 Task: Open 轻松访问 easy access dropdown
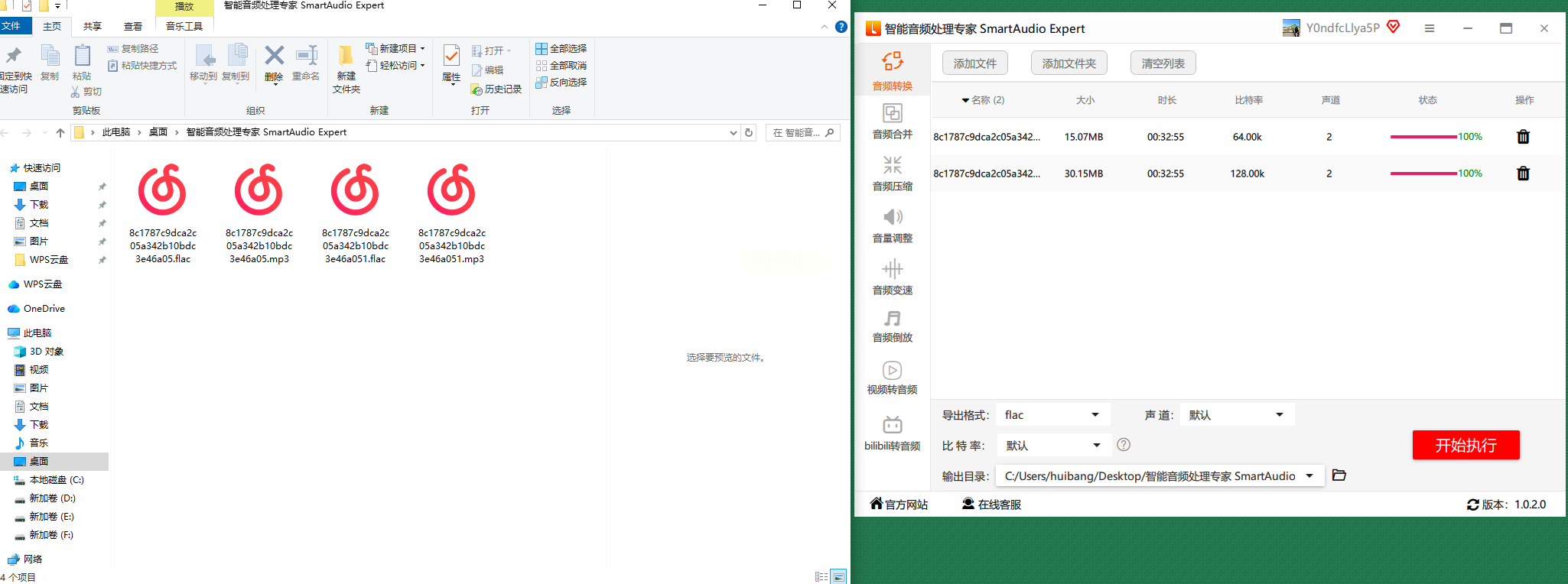(x=395, y=66)
